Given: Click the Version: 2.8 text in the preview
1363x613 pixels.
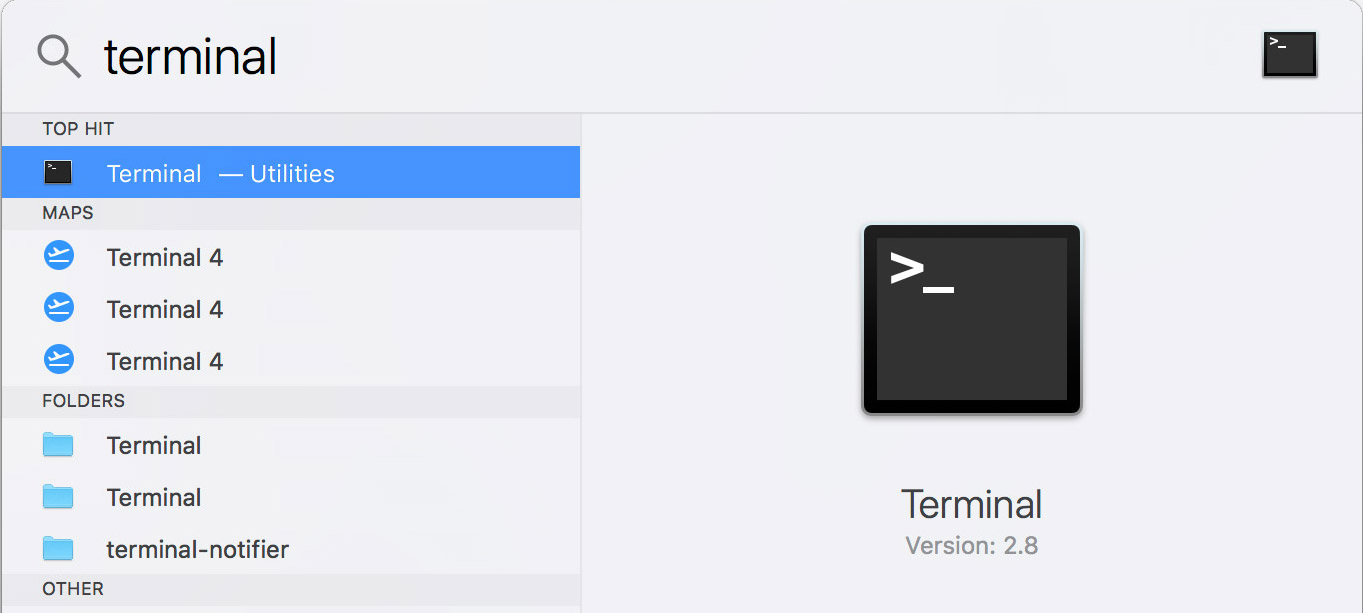Looking at the screenshot, I should pos(970,545).
